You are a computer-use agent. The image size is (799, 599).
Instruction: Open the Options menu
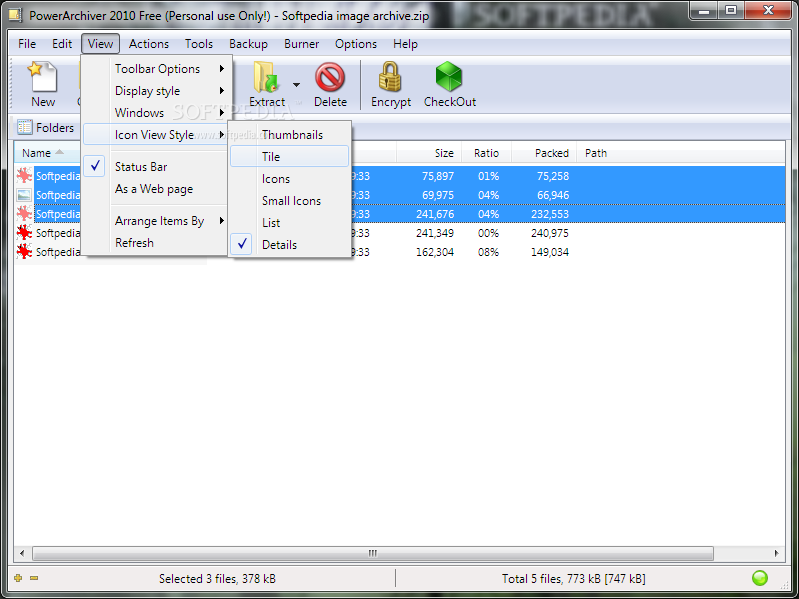coord(356,44)
